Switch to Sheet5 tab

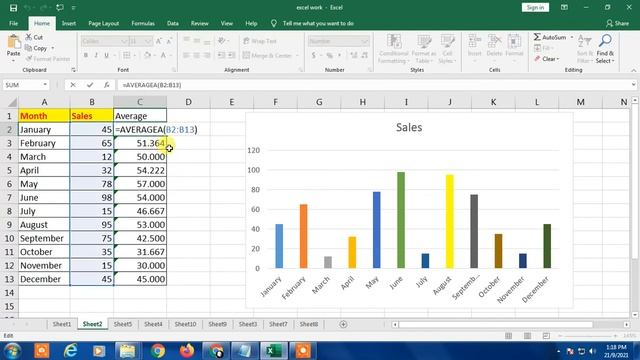(123, 324)
